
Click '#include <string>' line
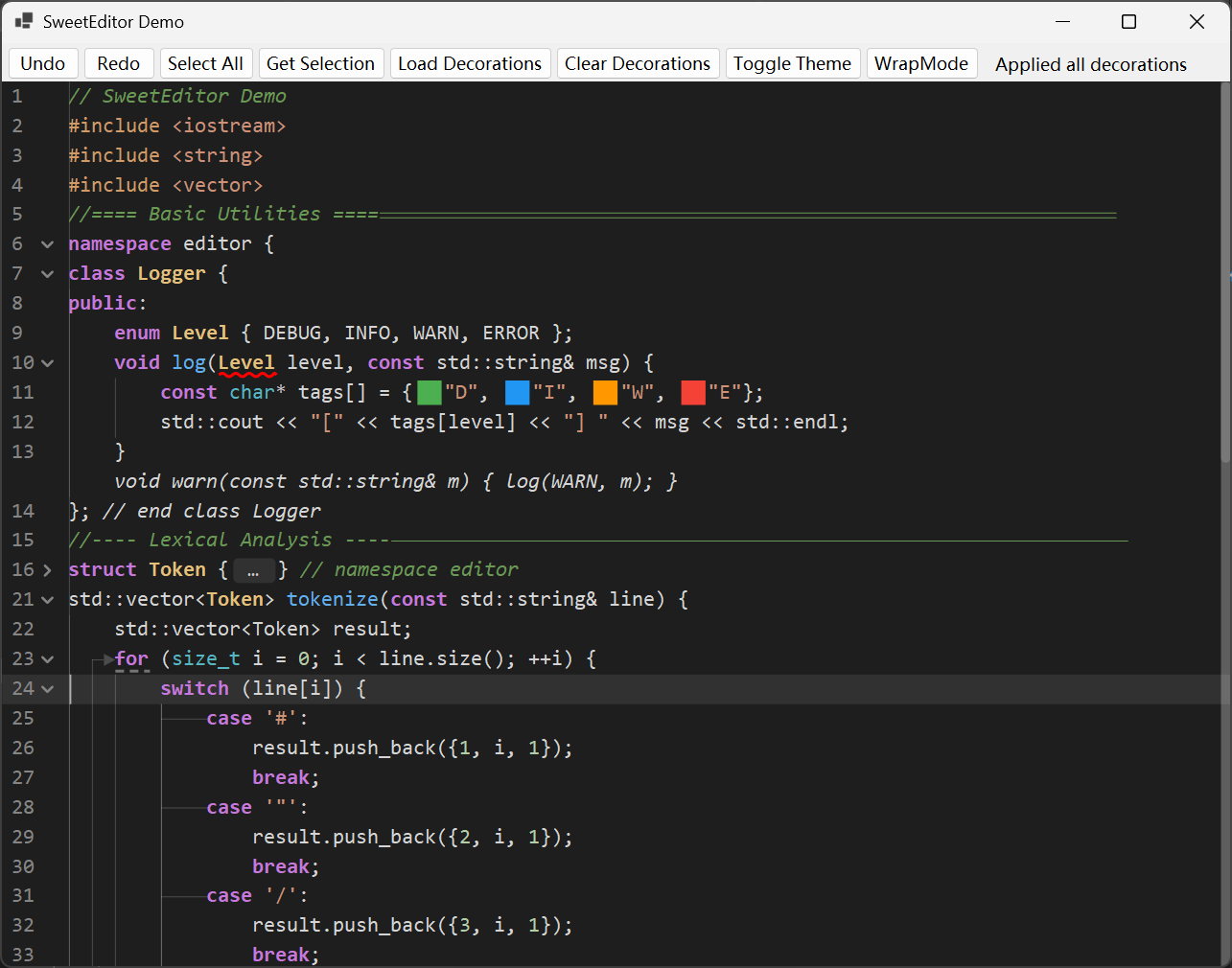[166, 155]
